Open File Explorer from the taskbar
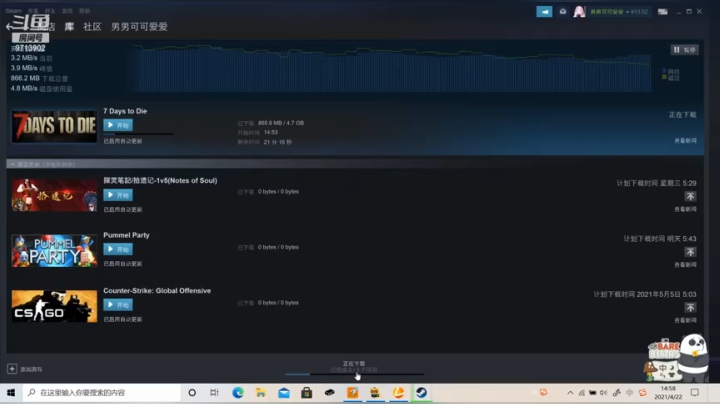The height and width of the screenshot is (404, 720). pyautogui.click(x=260, y=393)
